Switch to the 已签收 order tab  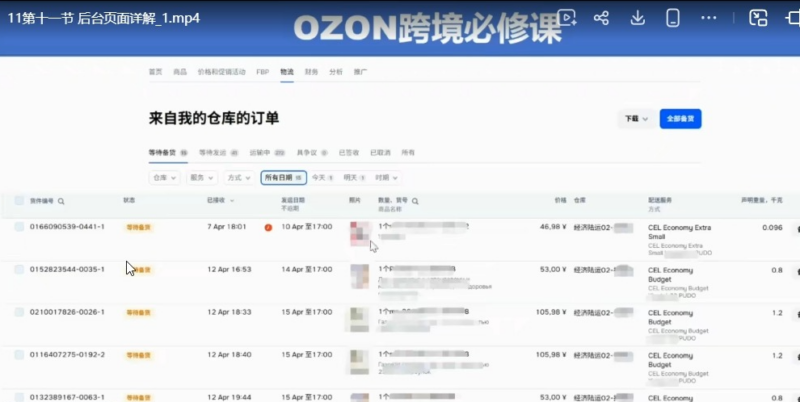click(x=348, y=153)
